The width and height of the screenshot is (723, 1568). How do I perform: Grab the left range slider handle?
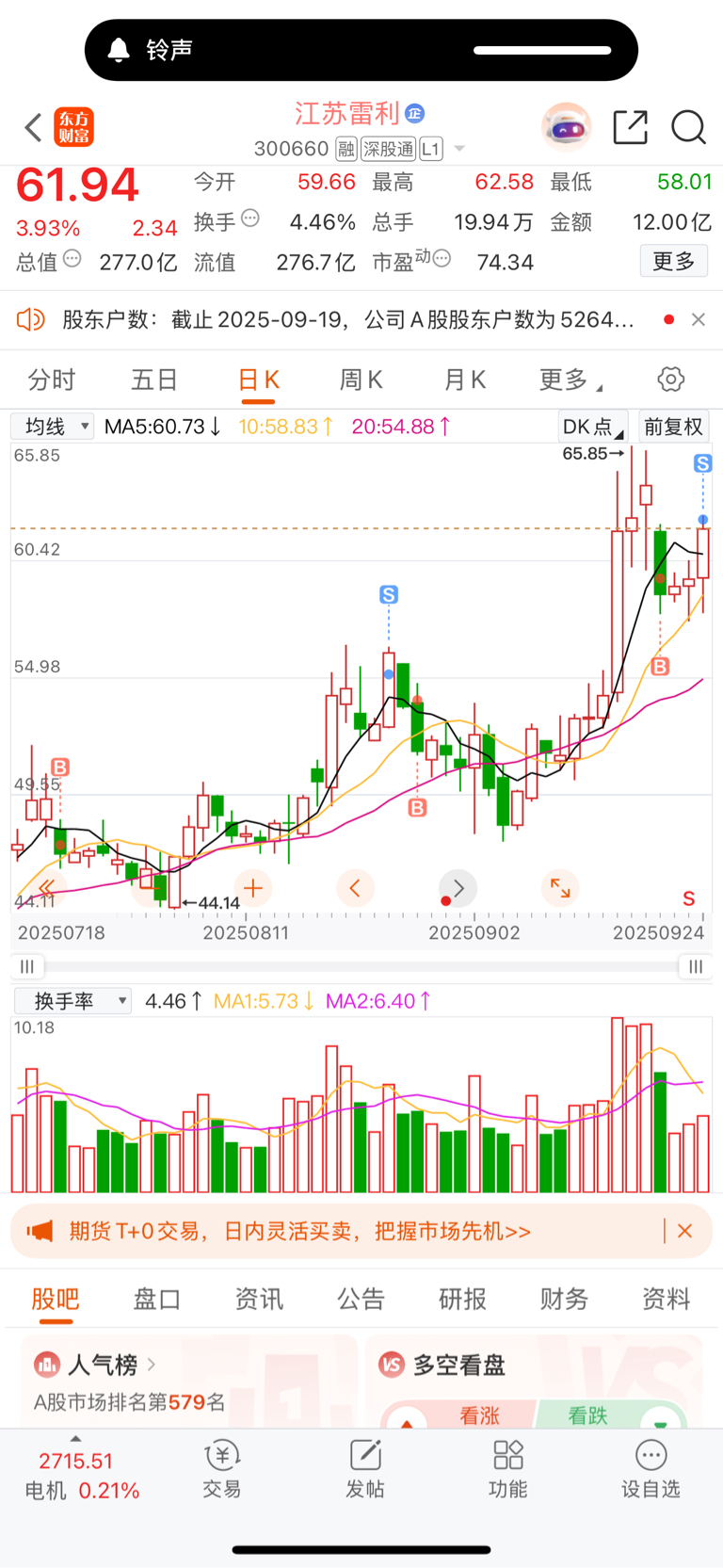27,966
